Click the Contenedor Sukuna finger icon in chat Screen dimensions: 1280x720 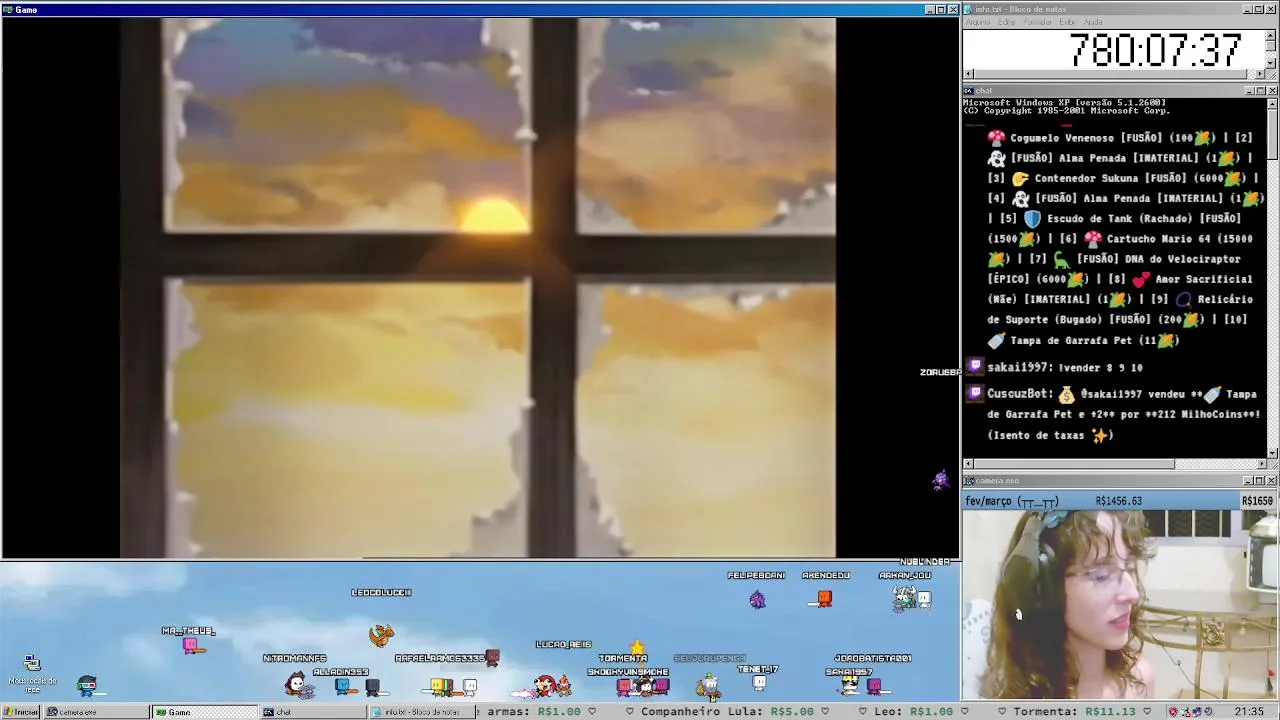tap(1020, 178)
